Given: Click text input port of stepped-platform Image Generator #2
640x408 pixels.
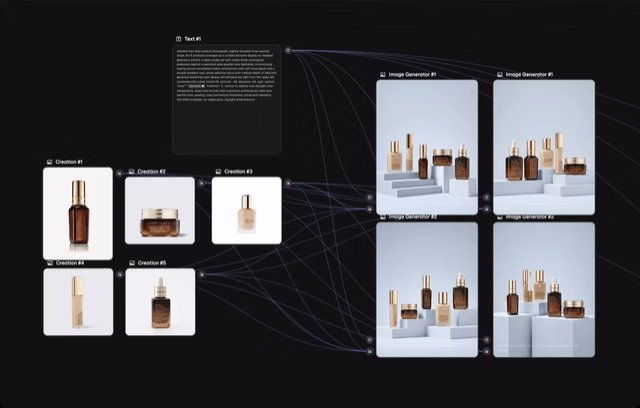Looking at the screenshot, I should pos(369,339).
